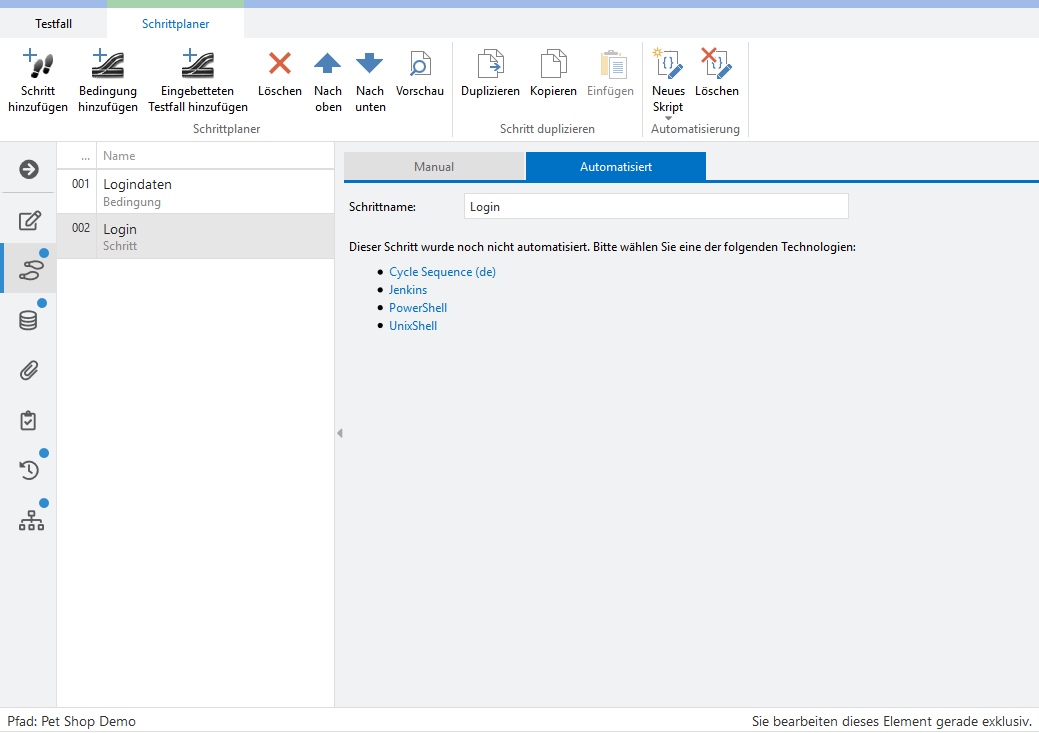1039x733 pixels.
Task: Delete the script in Automatisierung group
Action: (716, 64)
